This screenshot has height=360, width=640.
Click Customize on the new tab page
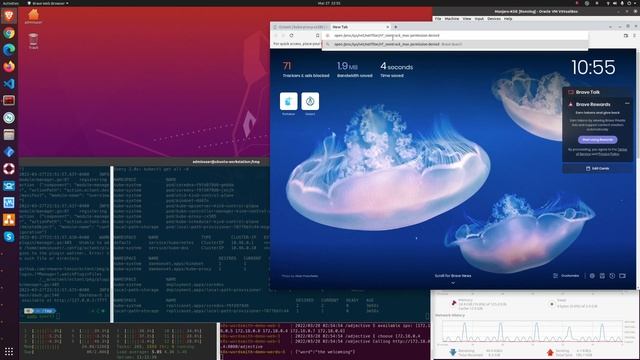coord(566,276)
